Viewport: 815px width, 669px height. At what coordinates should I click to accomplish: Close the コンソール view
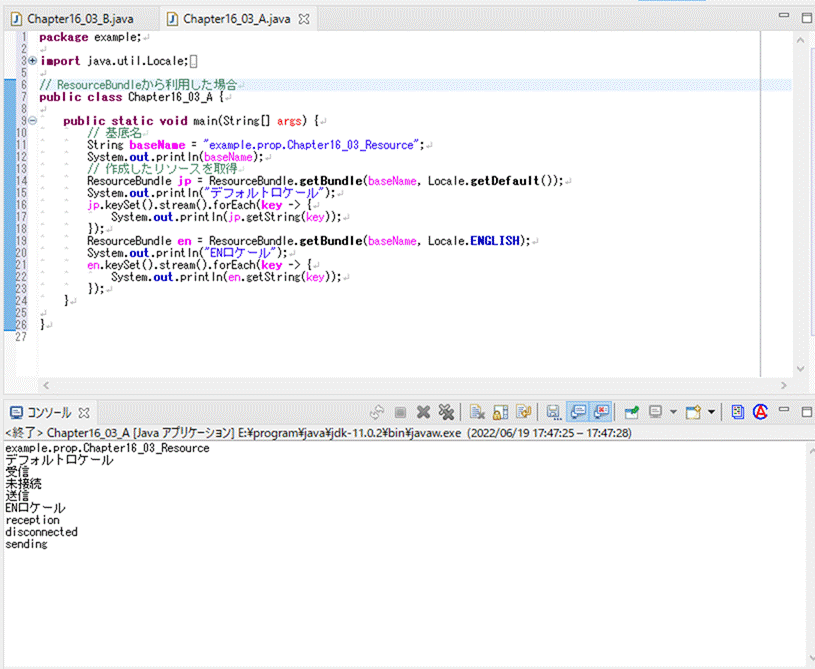click(x=84, y=413)
